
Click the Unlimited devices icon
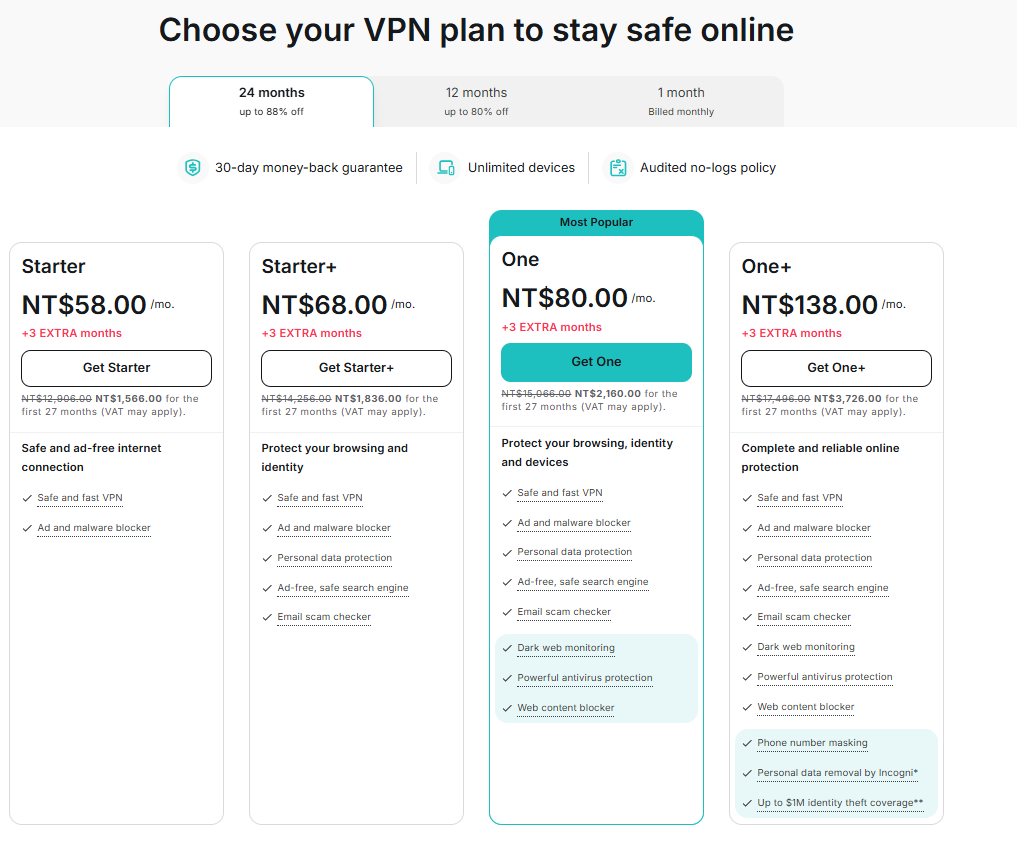[x=445, y=168]
